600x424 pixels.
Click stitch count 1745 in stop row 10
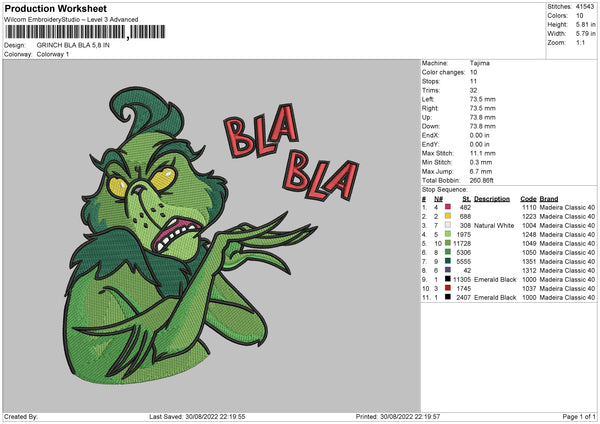click(x=464, y=289)
